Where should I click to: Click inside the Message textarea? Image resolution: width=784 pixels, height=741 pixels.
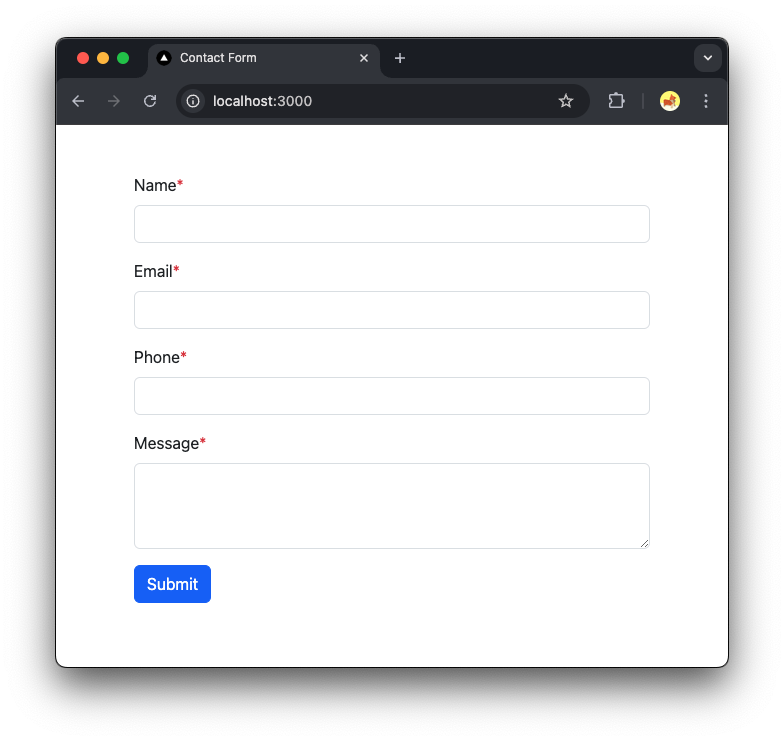[392, 506]
